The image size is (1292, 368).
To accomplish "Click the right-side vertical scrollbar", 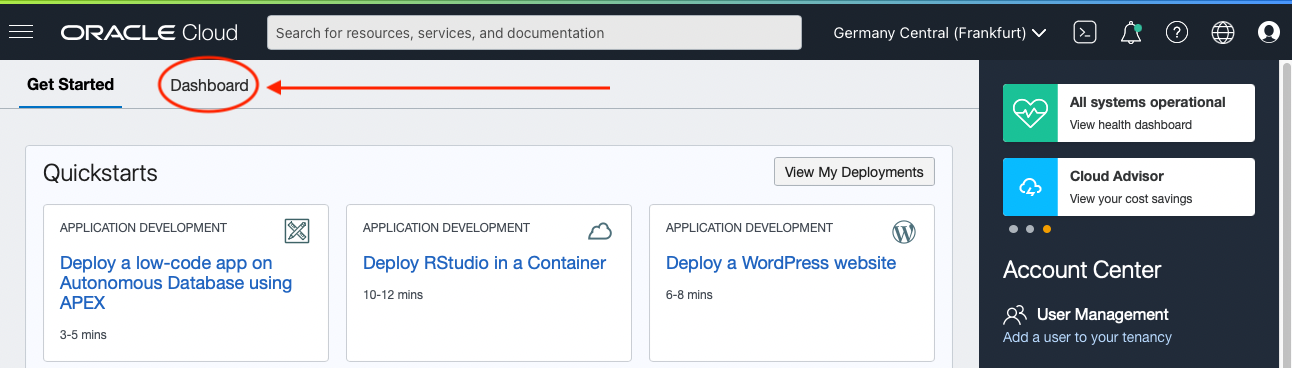I will point(1286,214).
